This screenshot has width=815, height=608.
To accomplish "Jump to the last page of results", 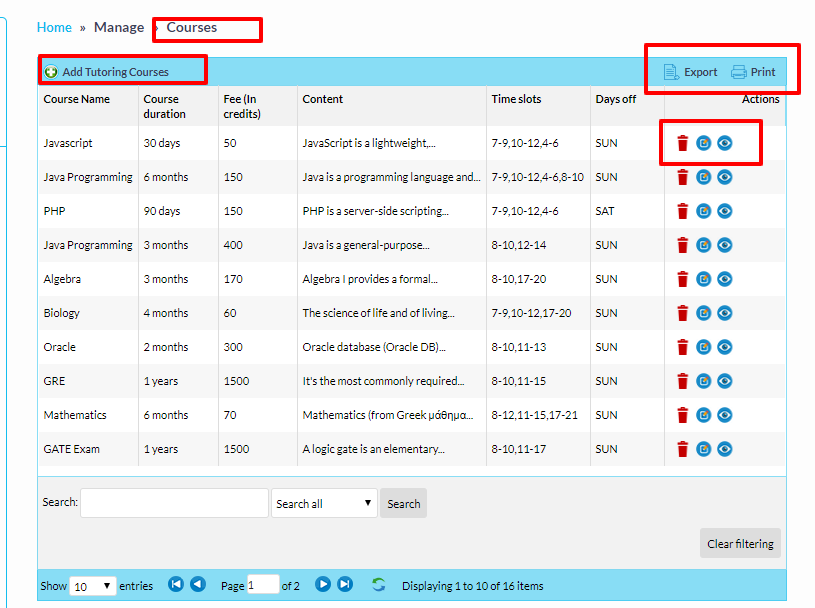I will click(345, 585).
